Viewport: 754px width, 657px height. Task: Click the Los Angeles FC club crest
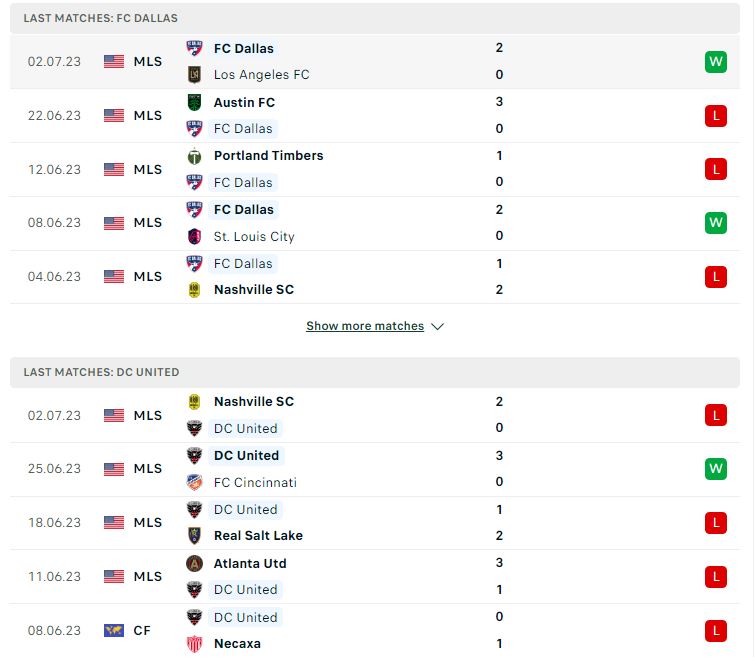pos(194,75)
